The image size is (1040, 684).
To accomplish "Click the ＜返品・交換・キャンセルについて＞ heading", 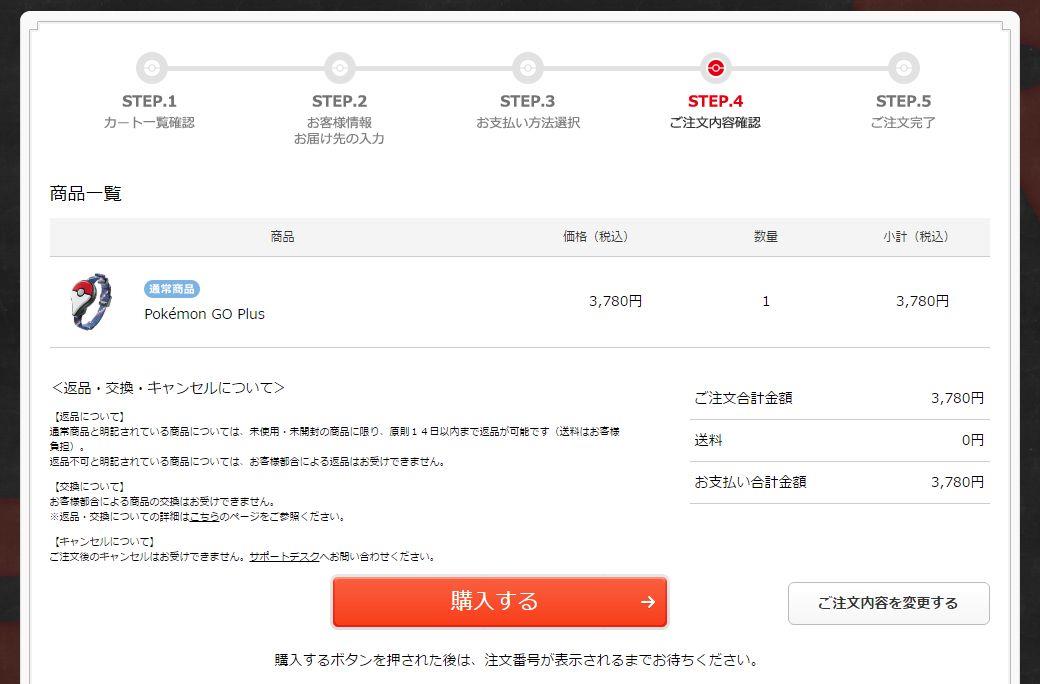I will (168, 387).
